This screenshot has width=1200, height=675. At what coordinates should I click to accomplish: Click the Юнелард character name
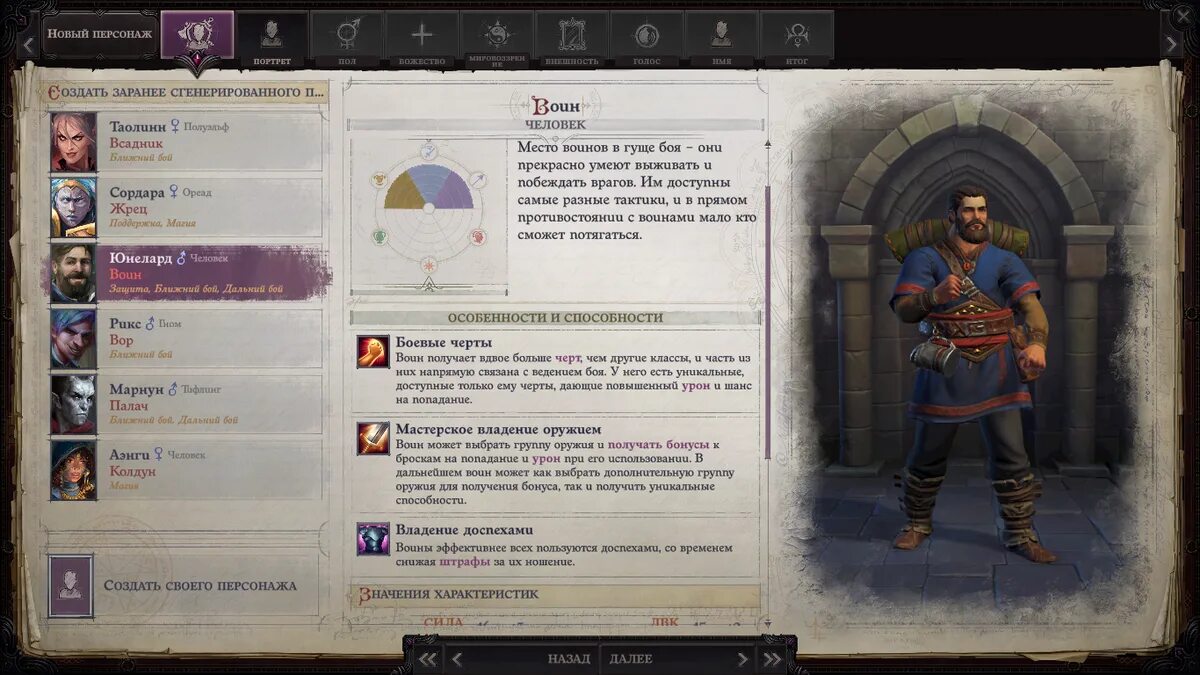pos(140,258)
